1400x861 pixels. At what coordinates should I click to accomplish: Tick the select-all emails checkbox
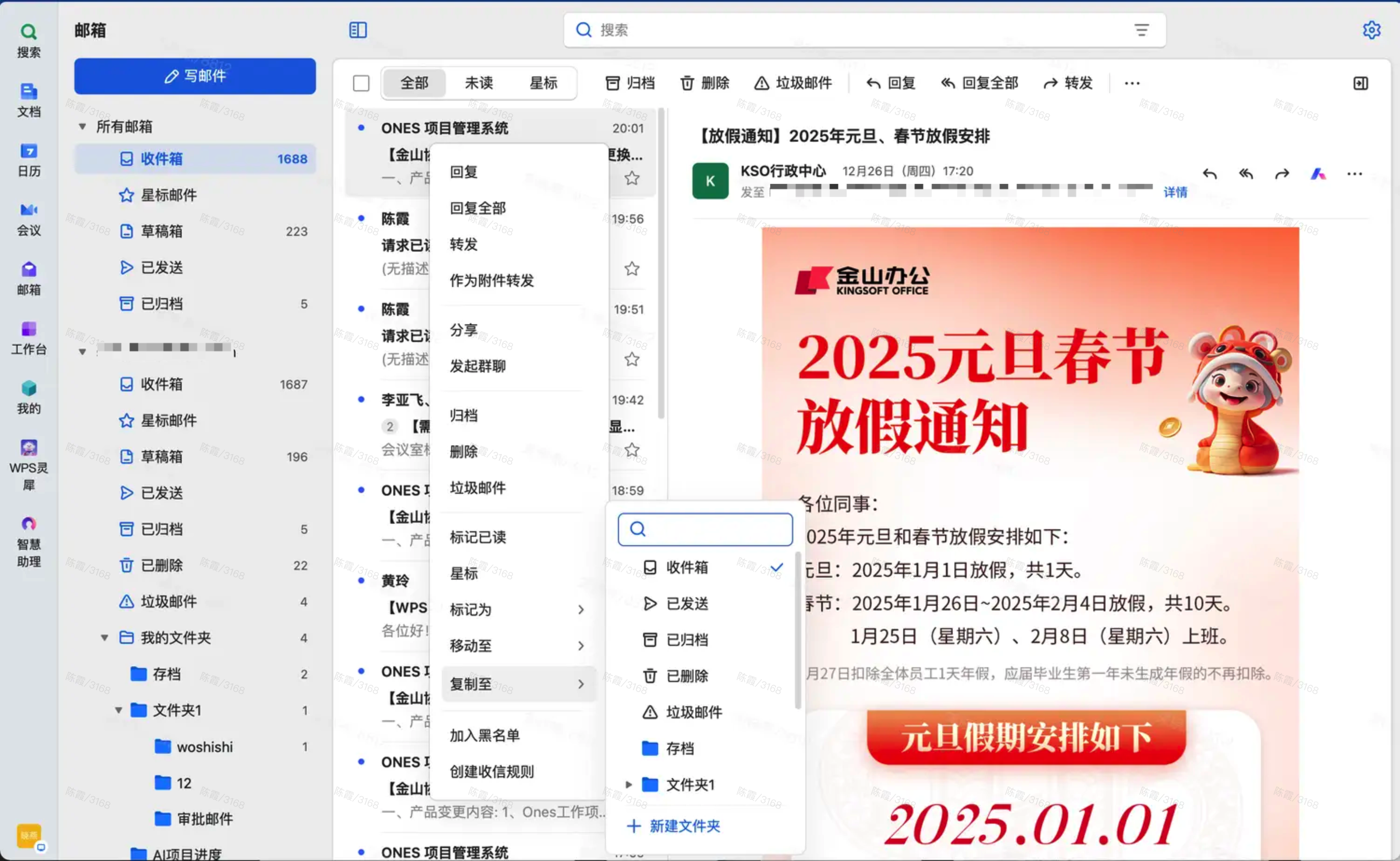pyautogui.click(x=361, y=83)
